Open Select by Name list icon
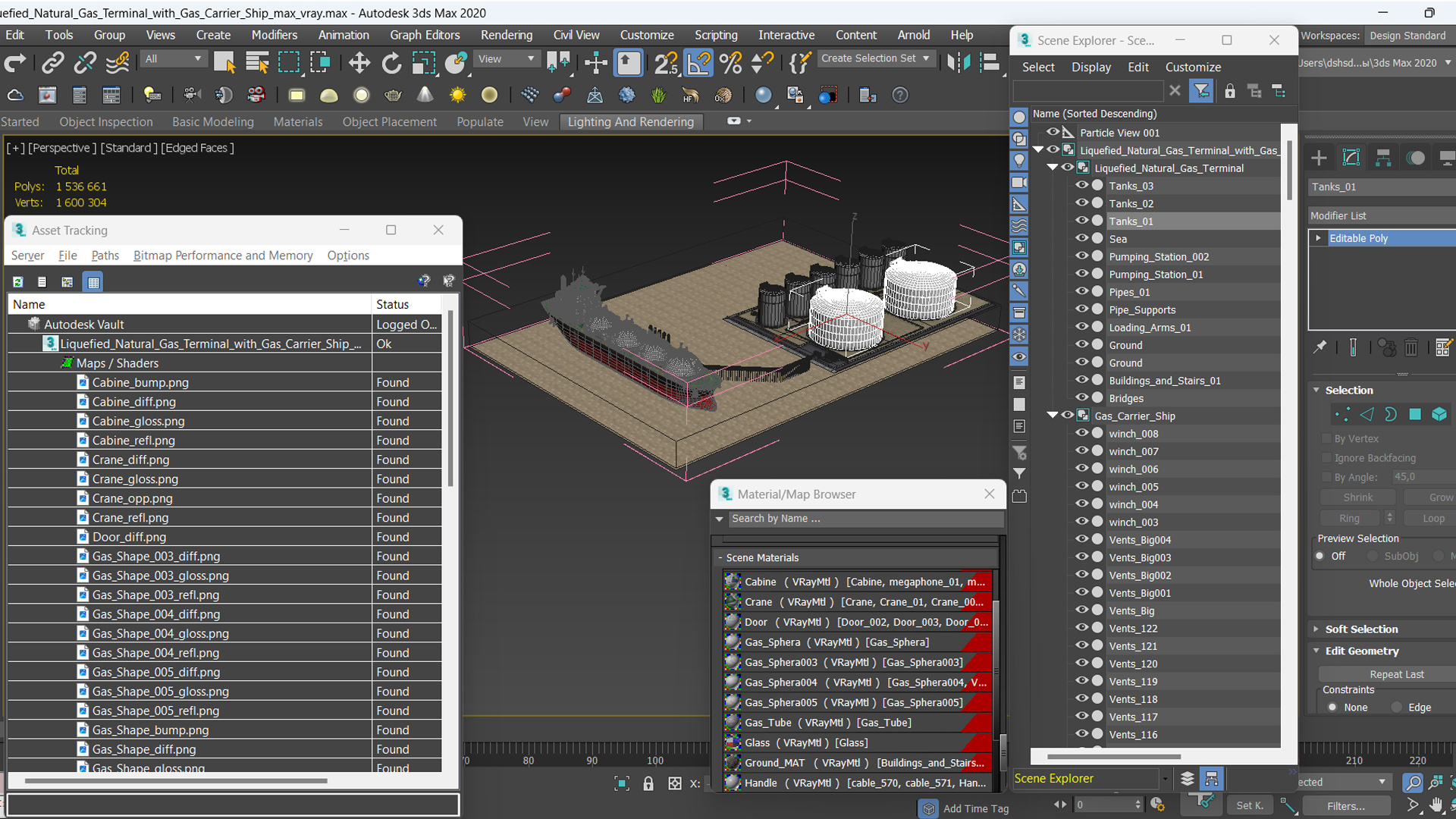The height and width of the screenshot is (819, 1456). point(257,63)
